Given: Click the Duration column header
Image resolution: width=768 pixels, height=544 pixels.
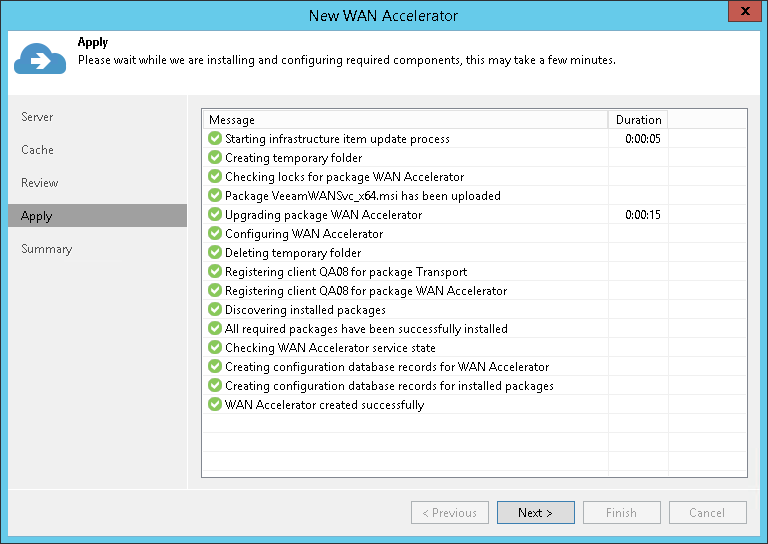Looking at the screenshot, I should (x=638, y=120).
